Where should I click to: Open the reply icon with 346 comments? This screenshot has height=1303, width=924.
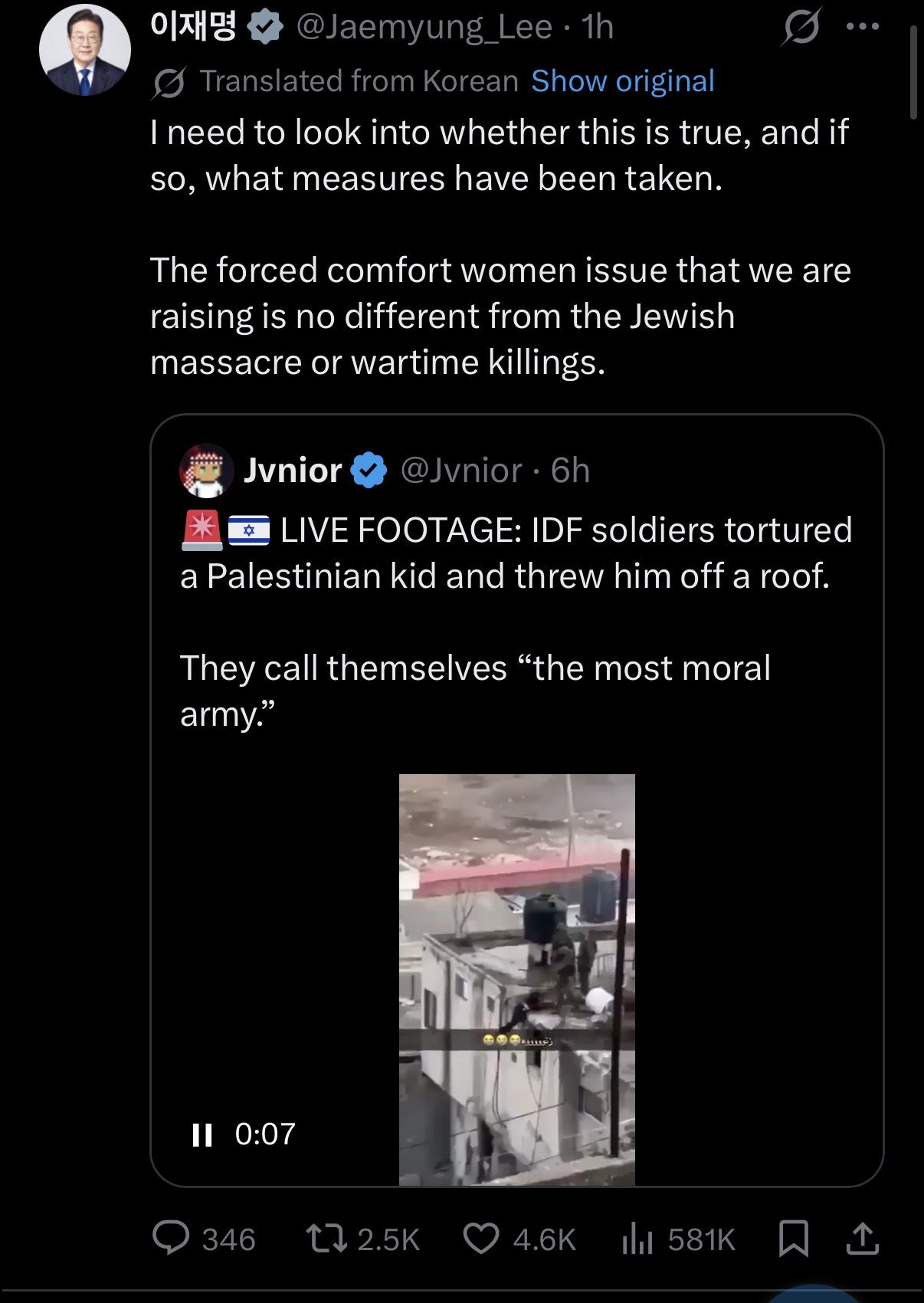(171, 1238)
